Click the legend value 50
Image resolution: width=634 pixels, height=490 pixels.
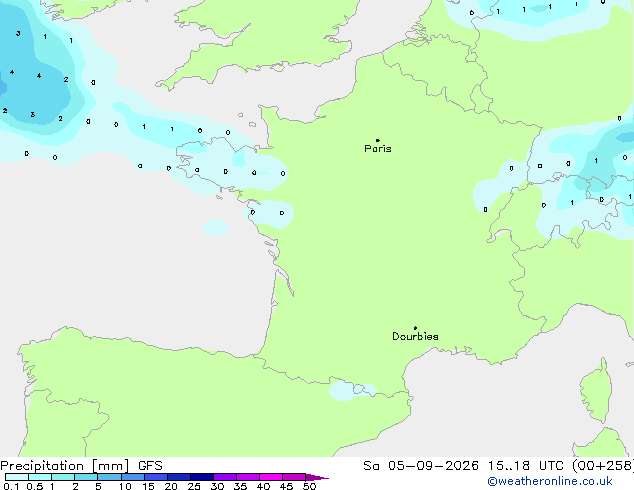[x=309, y=486]
